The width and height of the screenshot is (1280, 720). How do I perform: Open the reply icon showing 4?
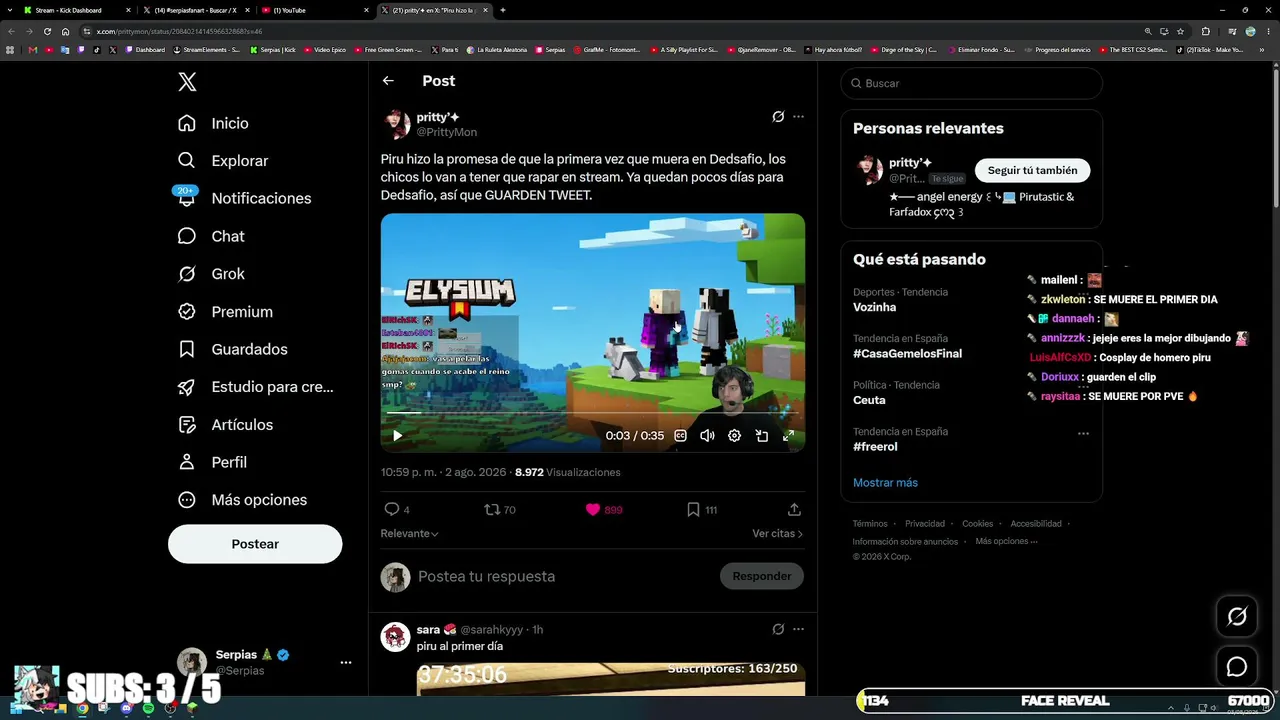(x=392, y=509)
